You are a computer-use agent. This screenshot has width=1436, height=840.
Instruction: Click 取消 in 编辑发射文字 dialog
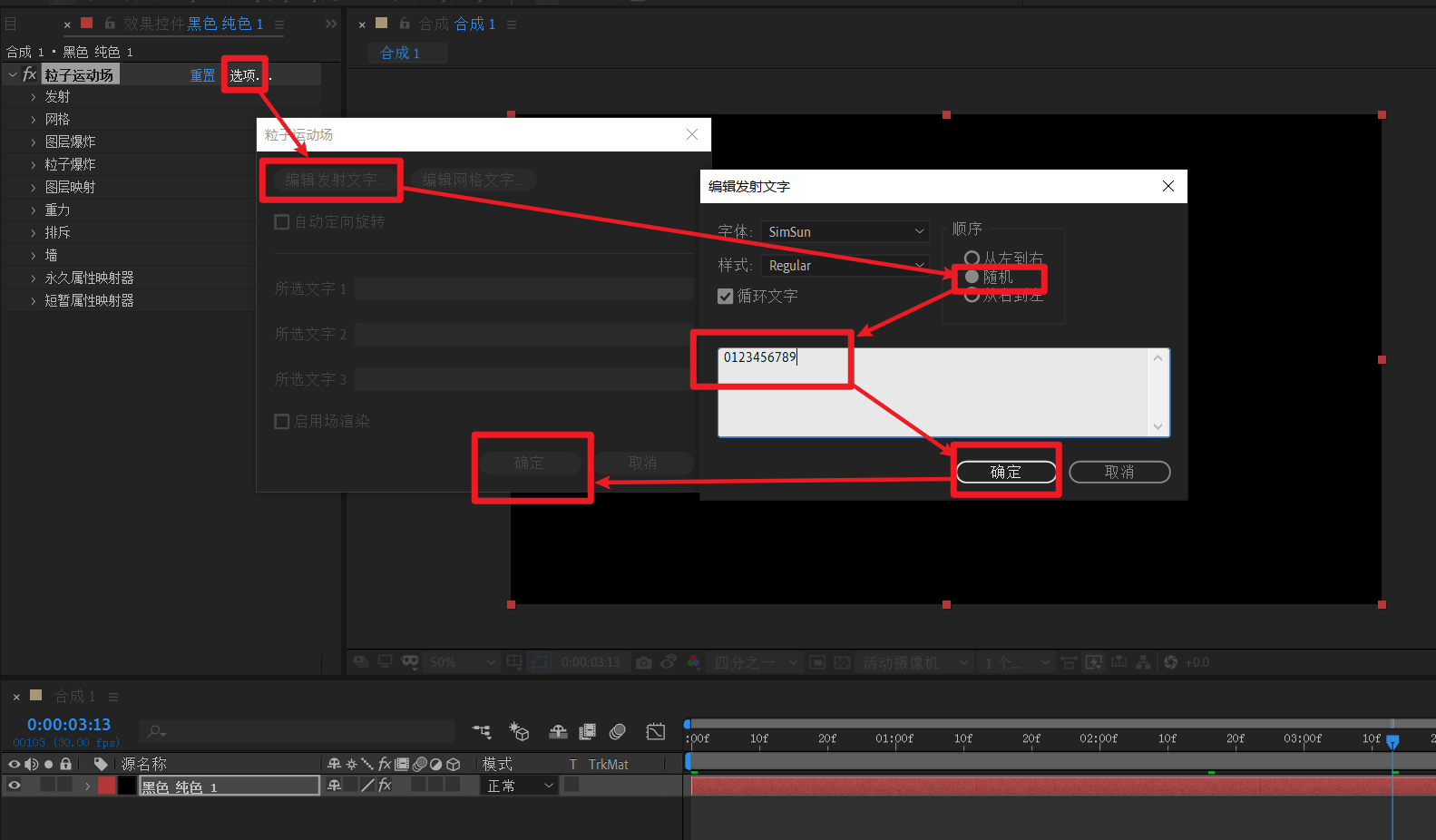[x=1119, y=473]
